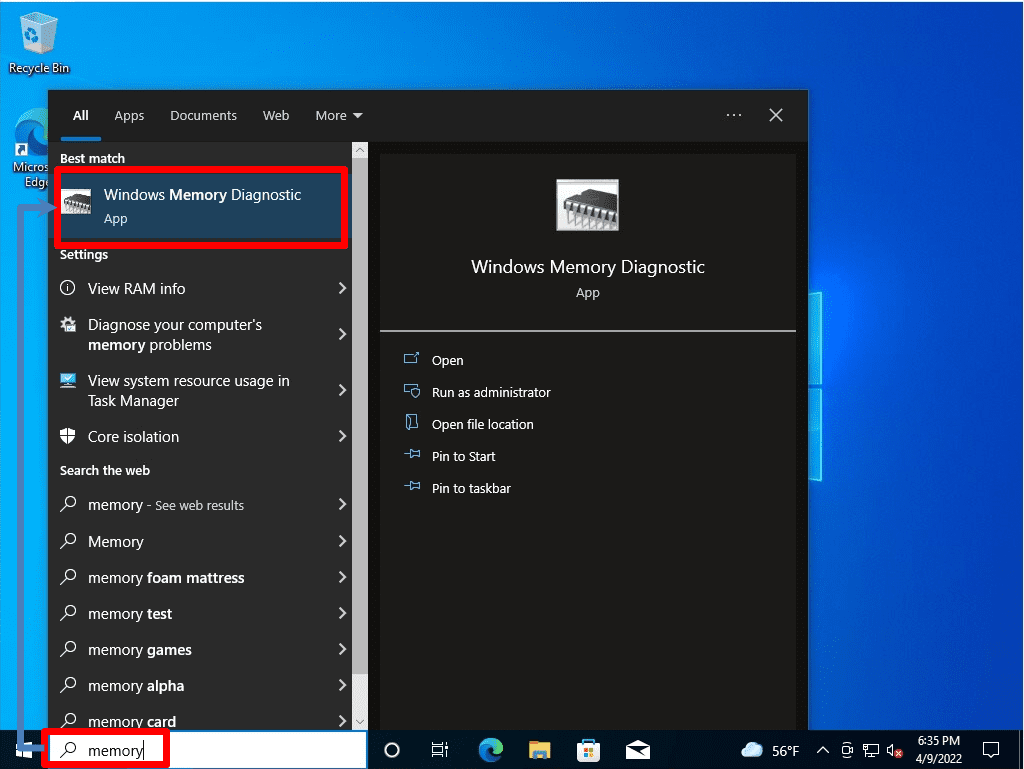This screenshot has height=769, width=1024.
Task: Expand the Core isolation chevron
Action: click(342, 436)
